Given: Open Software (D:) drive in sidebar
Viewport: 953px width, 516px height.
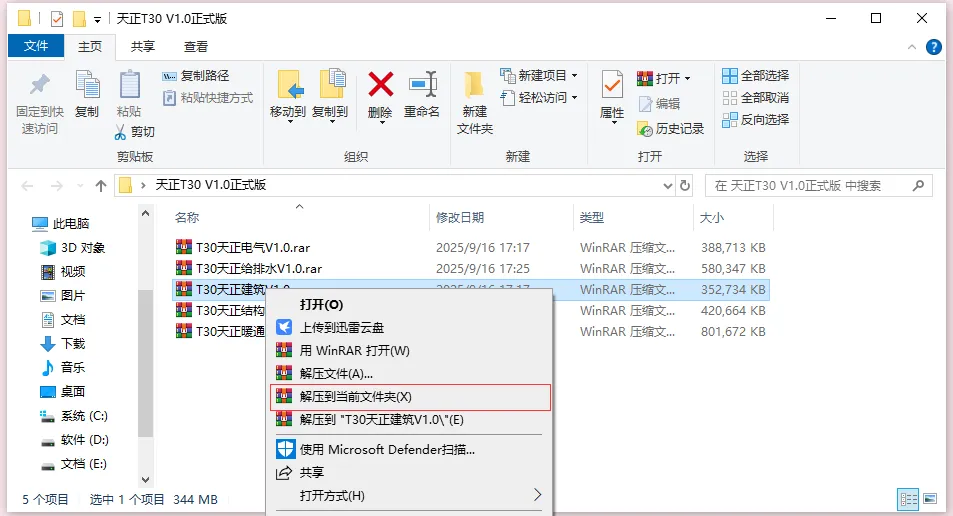Looking at the screenshot, I should 74,440.
